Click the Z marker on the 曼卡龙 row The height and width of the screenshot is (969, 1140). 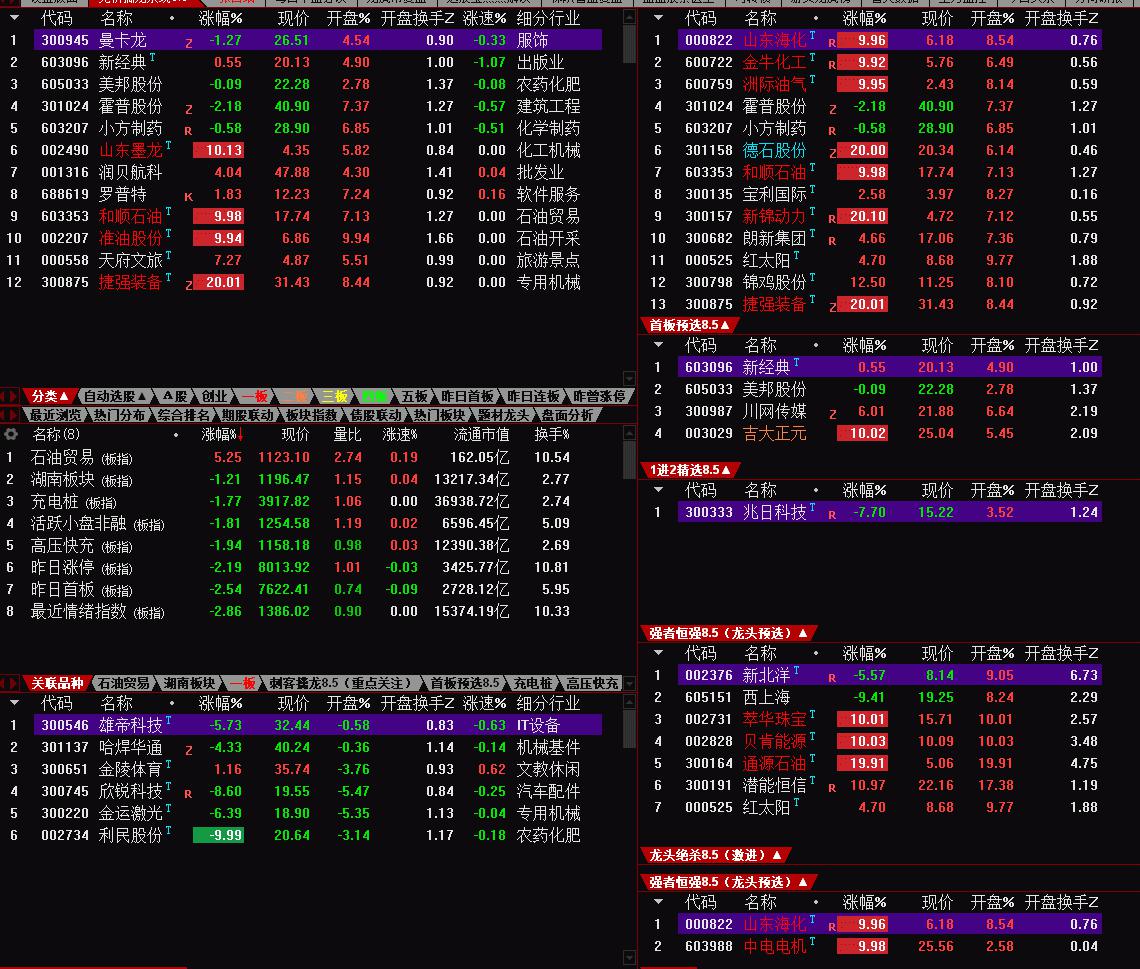(x=189, y=43)
